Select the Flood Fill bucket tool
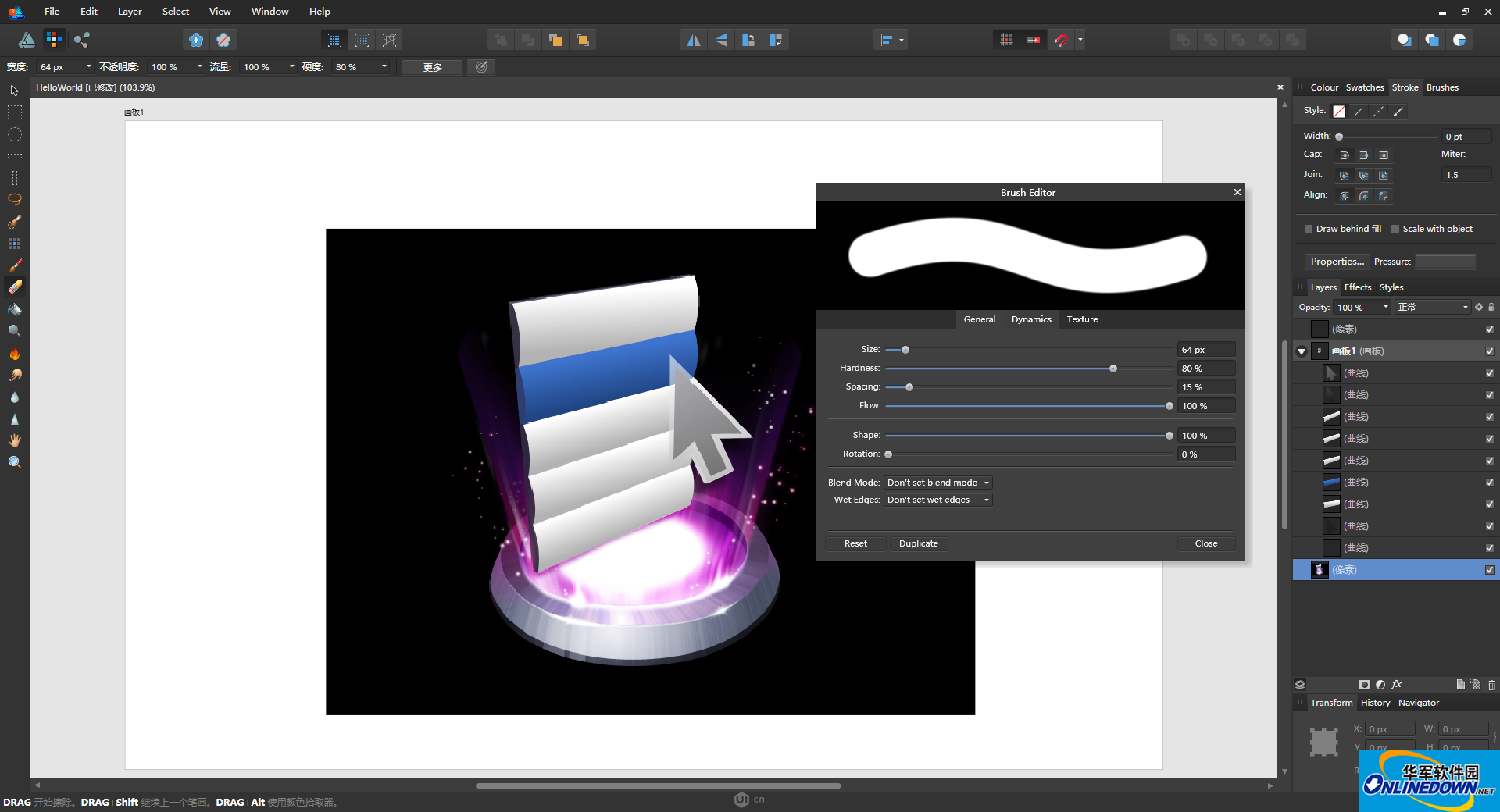This screenshot has width=1500, height=812. [x=14, y=309]
